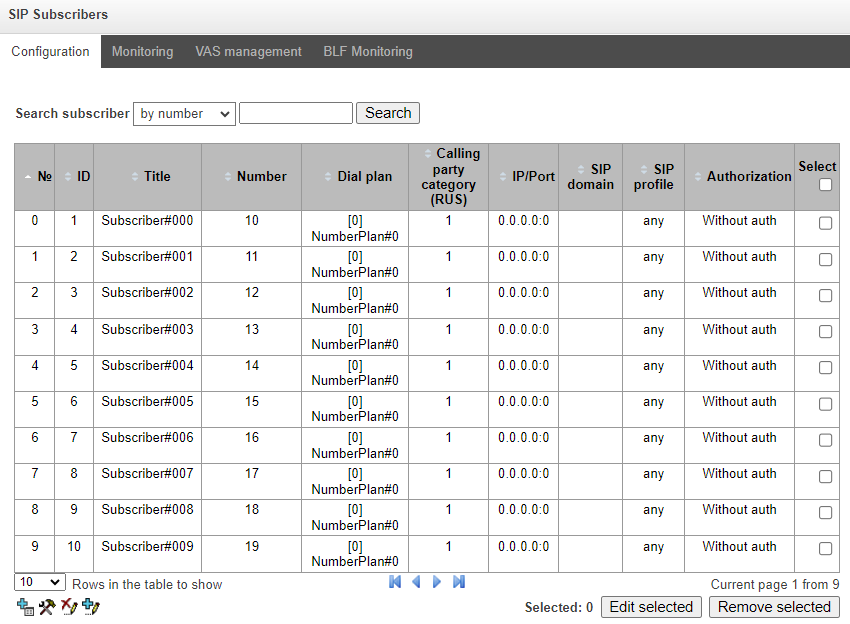
Task: Open the 'by number' search type dropdown
Action: (184, 114)
